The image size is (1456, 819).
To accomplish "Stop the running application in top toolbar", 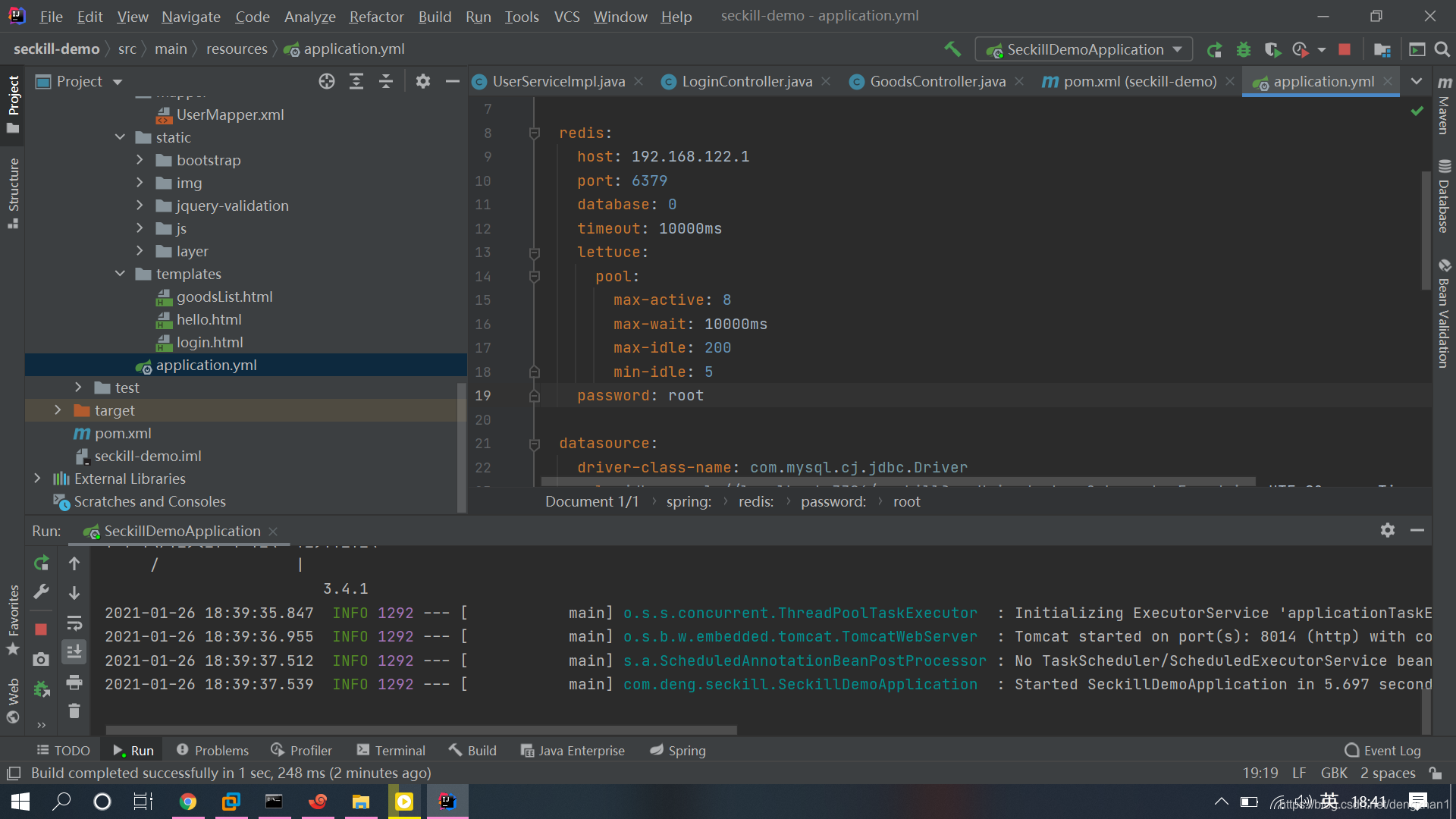I will tap(1345, 49).
